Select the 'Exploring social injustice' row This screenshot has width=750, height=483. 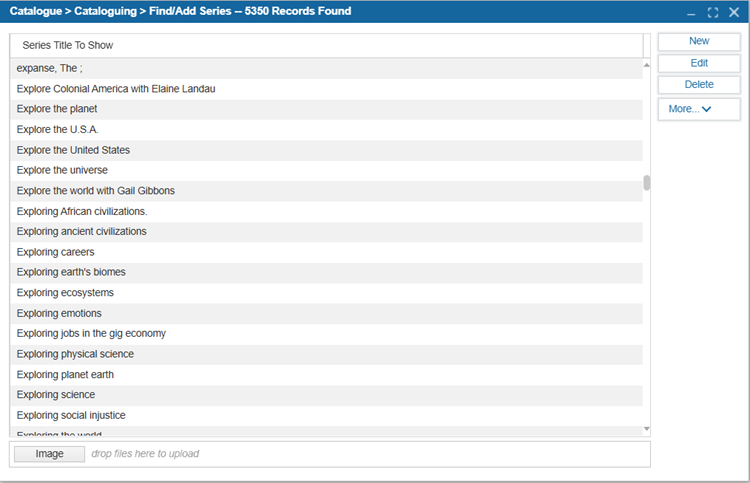pyautogui.click(x=326, y=415)
